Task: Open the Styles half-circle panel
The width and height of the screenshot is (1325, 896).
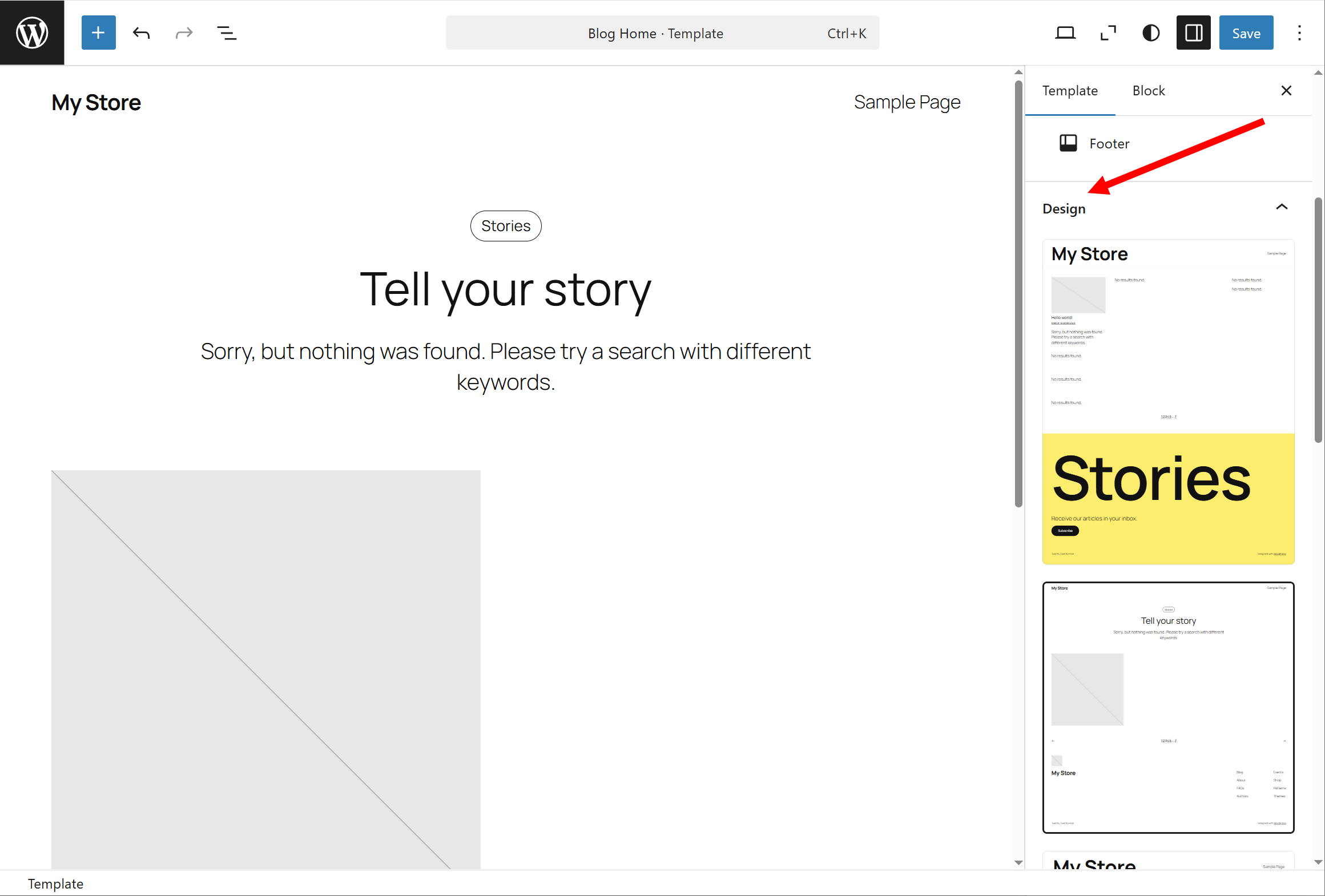Action: tap(1151, 33)
